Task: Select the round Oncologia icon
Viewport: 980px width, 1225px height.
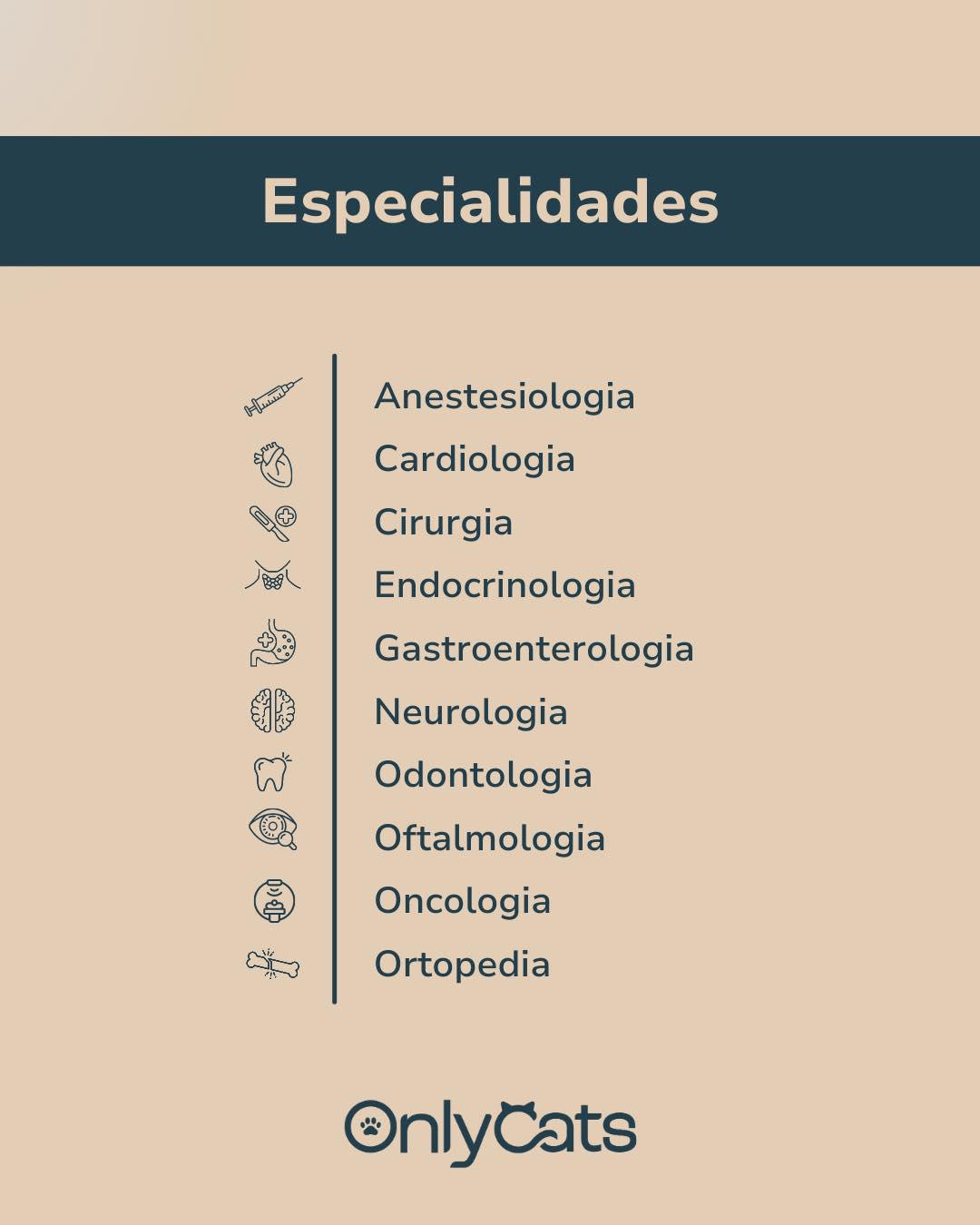Action: click(x=274, y=901)
